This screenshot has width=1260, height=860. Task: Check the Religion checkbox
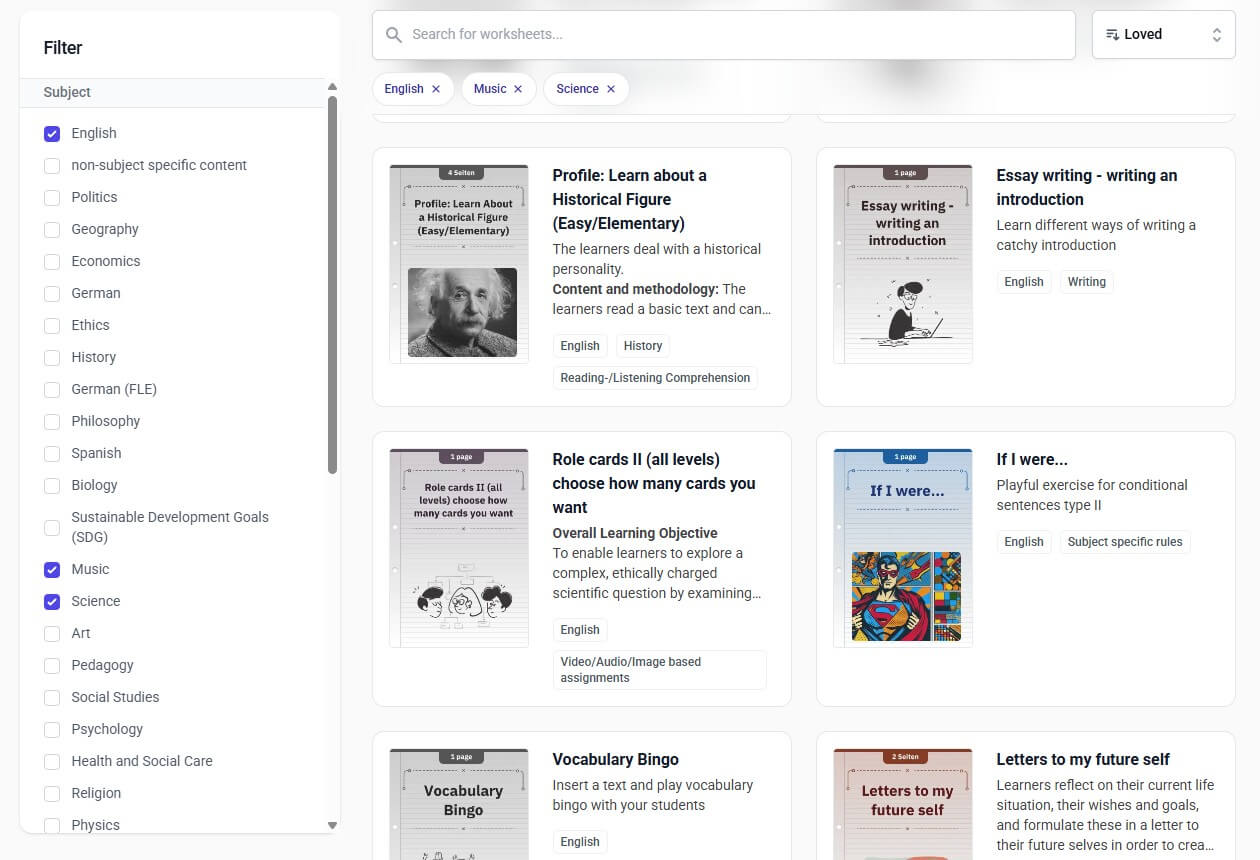click(52, 793)
